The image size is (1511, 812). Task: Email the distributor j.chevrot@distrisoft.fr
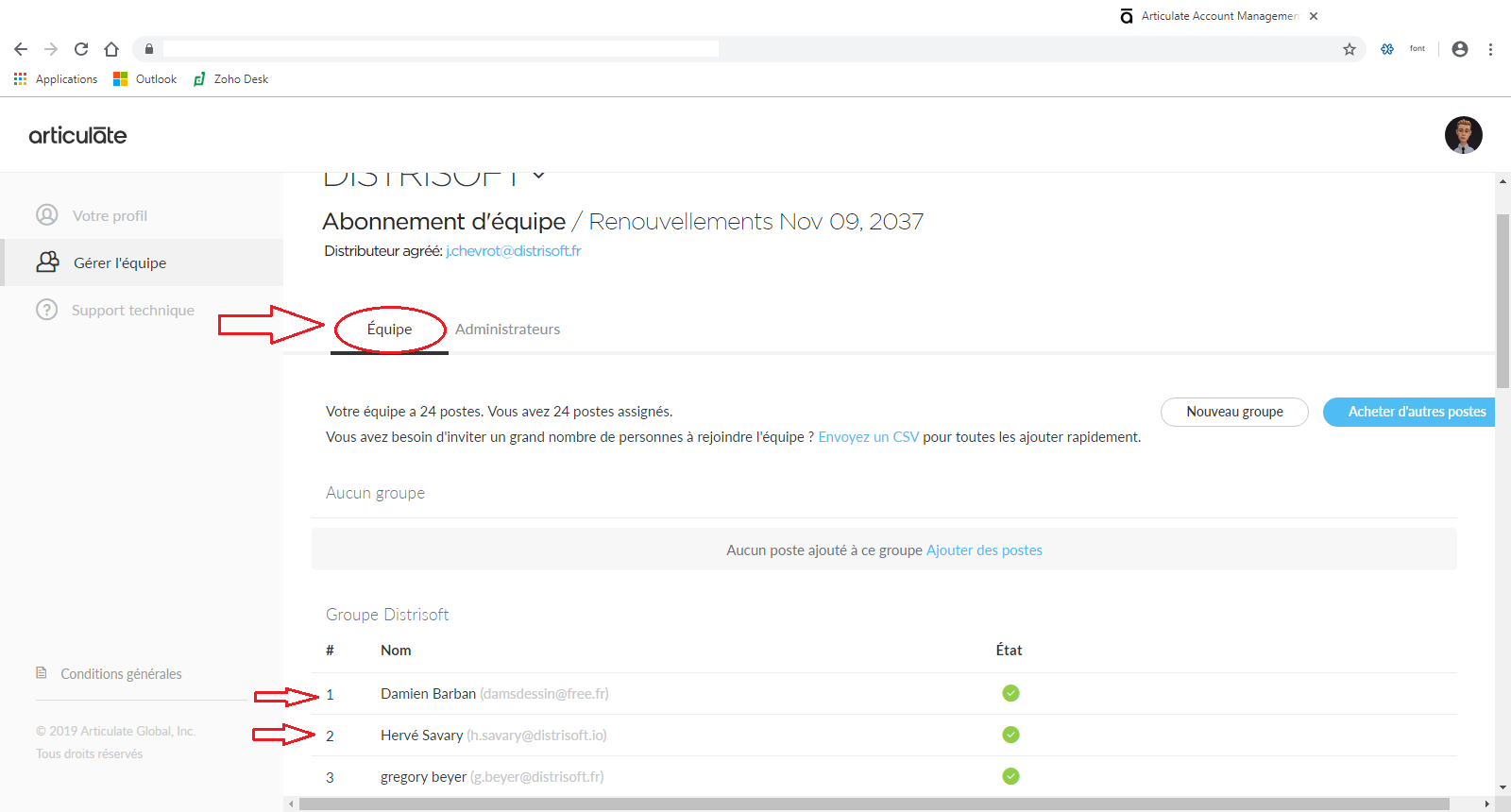513,251
